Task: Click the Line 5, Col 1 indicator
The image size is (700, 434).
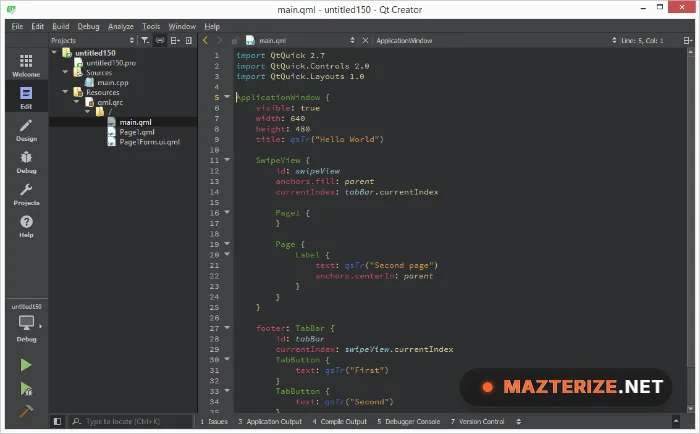Action: click(x=642, y=40)
